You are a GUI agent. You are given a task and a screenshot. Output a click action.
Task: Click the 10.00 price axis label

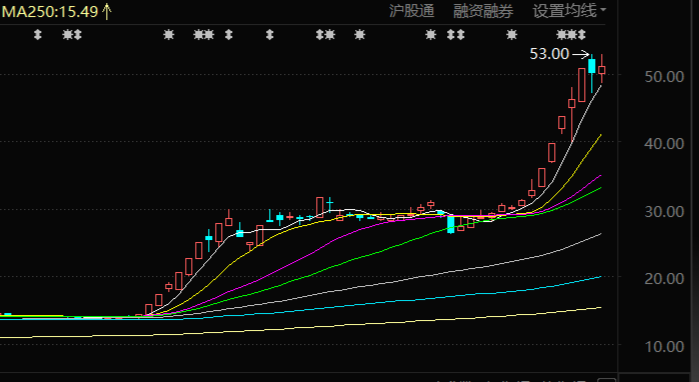pos(664,346)
